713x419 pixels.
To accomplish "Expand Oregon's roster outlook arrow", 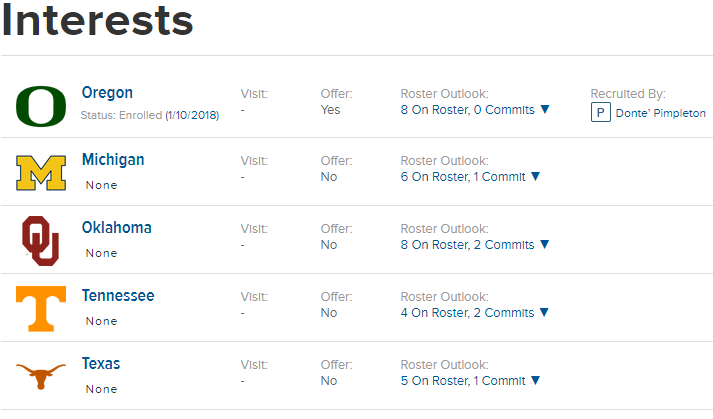I will 545,109.
